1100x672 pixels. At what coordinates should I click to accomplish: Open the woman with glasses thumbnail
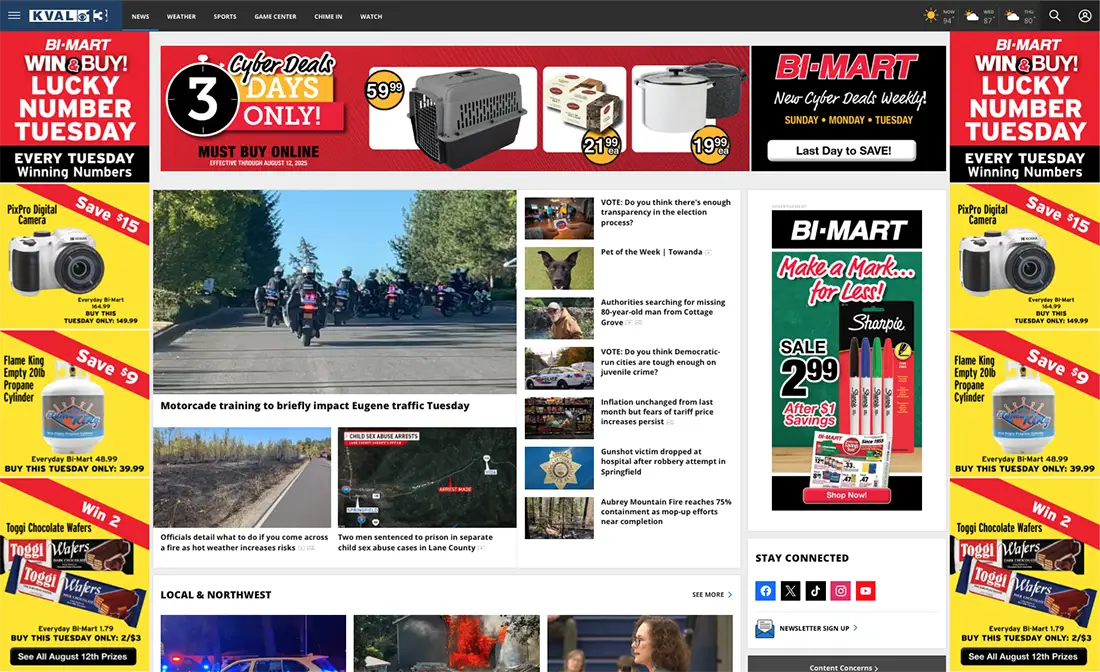[x=640, y=643]
